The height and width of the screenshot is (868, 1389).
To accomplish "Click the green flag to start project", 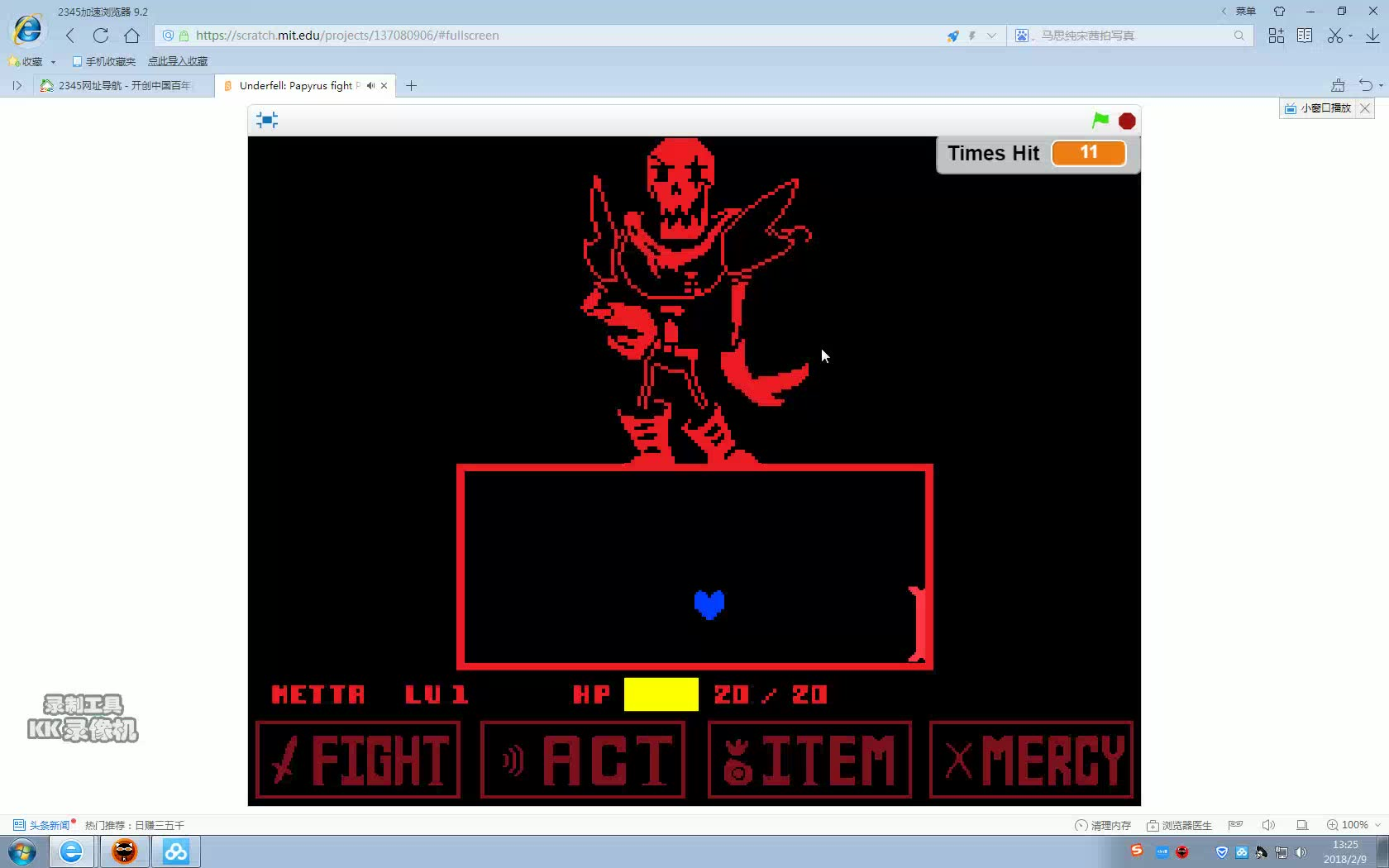I will [1100, 121].
